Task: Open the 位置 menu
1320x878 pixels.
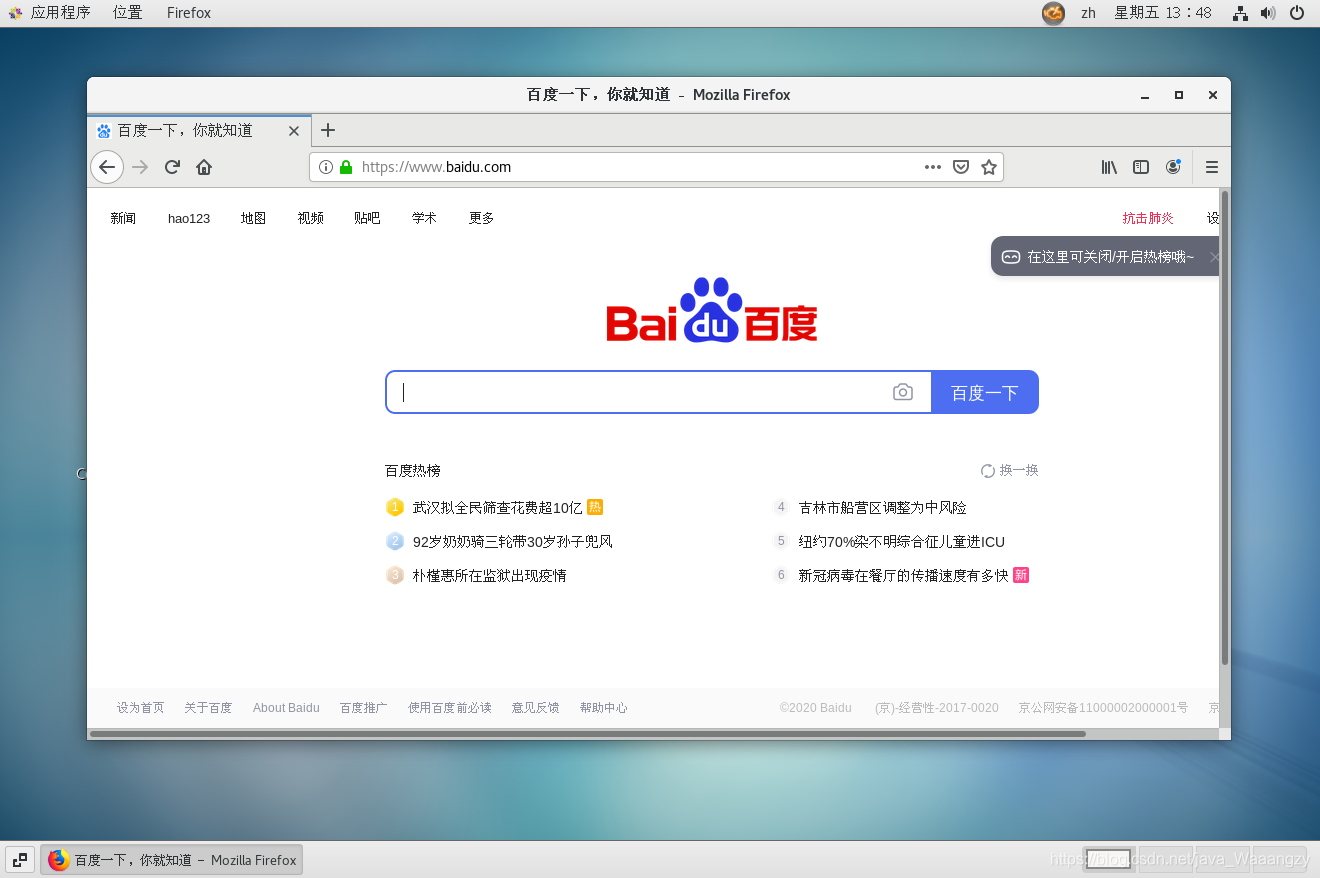Action: (127, 13)
